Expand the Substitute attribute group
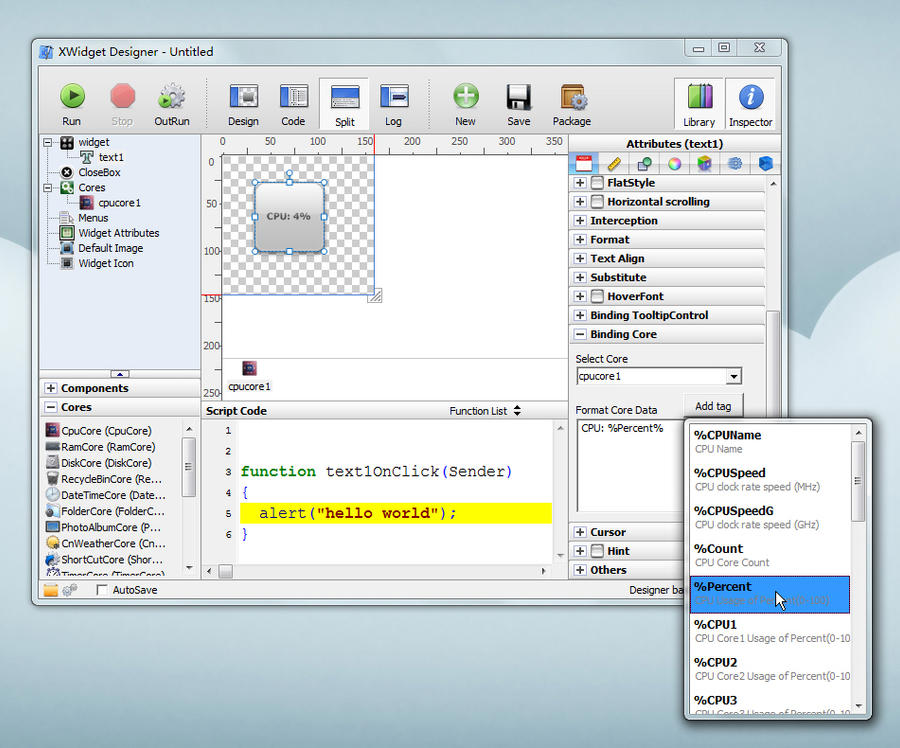This screenshot has width=900, height=748. click(x=580, y=278)
